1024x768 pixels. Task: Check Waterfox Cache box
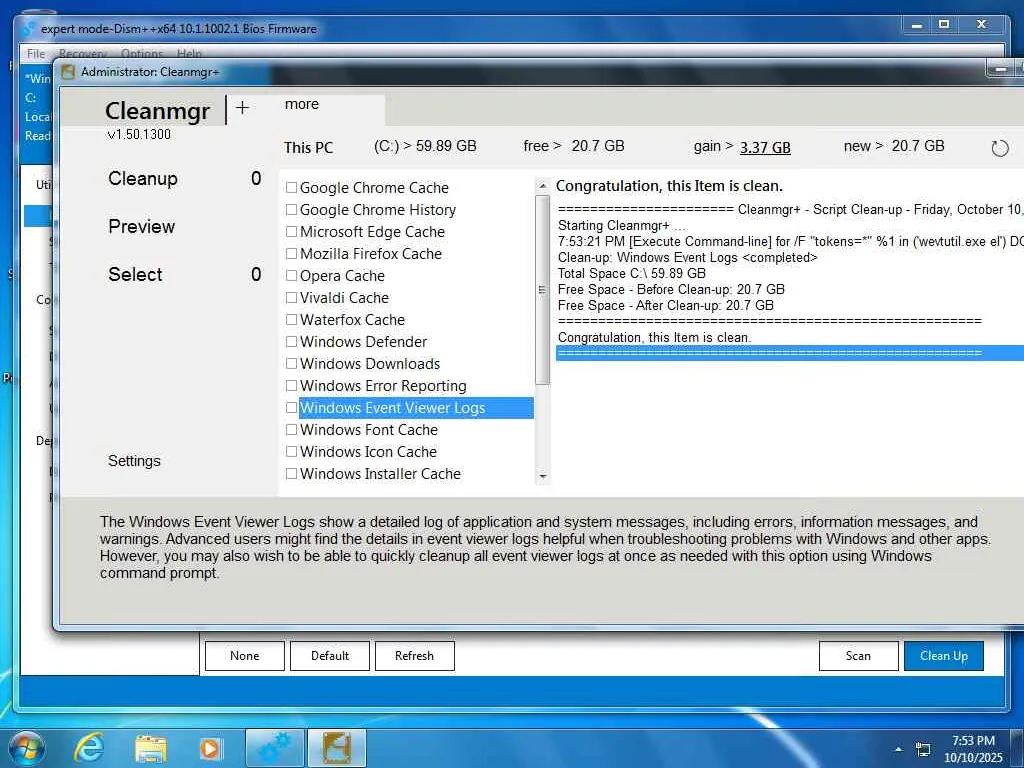[x=291, y=319]
